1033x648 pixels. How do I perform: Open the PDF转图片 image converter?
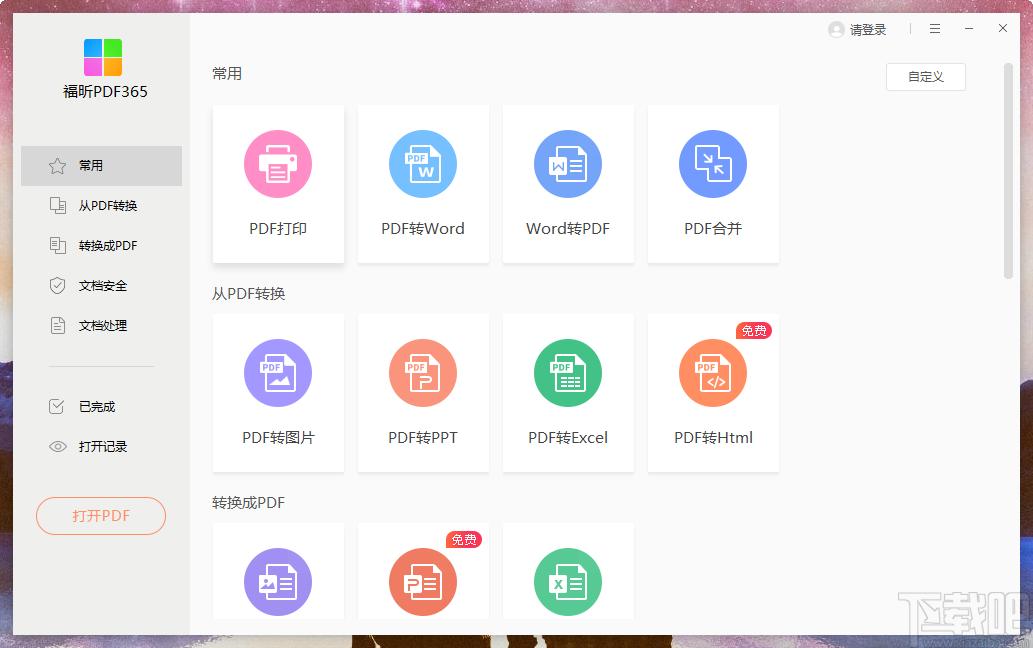click(x=278, y=393)
